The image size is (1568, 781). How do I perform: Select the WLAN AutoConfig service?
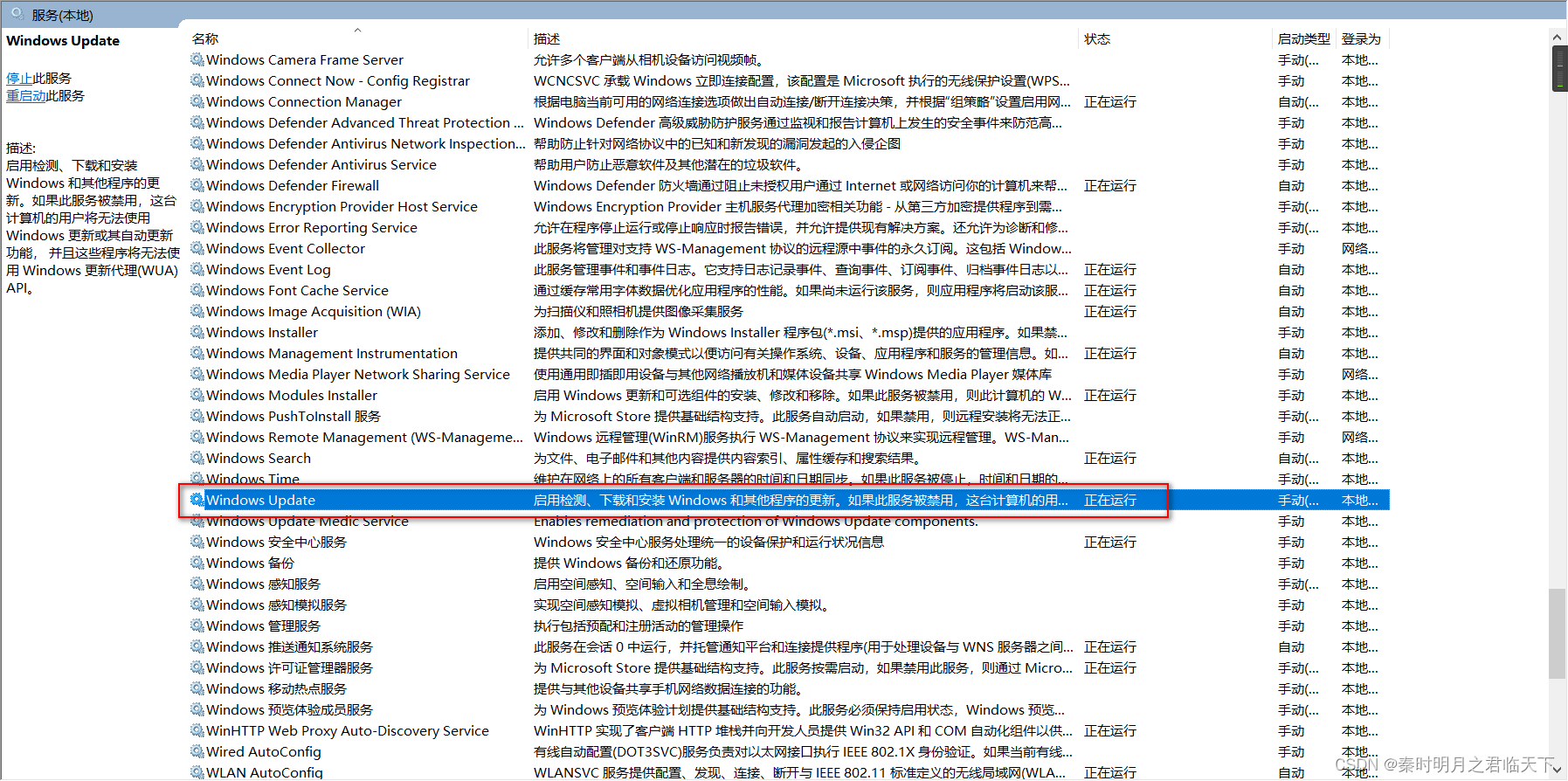[x=264, y=773]
